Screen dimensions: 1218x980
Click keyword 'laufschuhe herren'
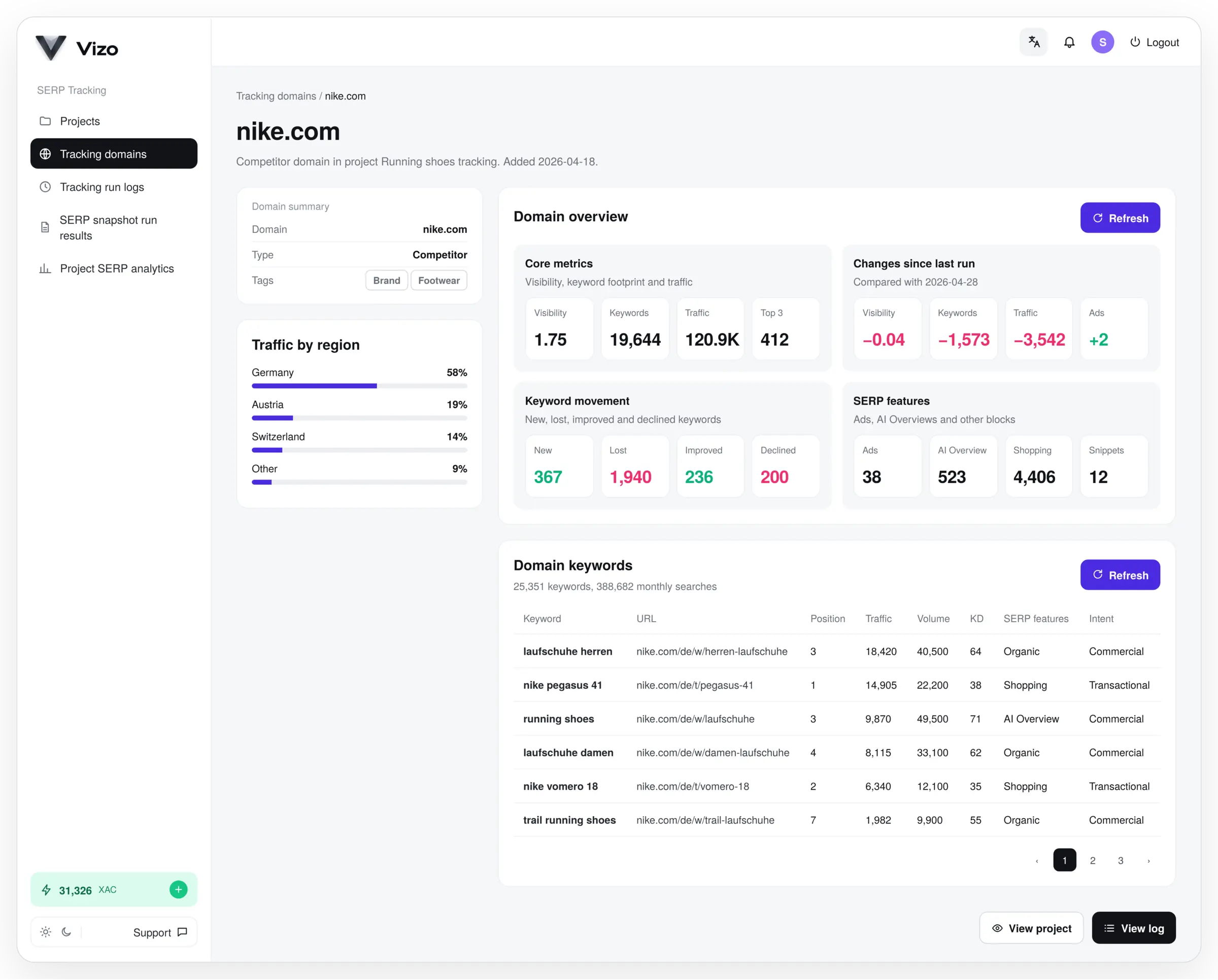click(567, 651)
